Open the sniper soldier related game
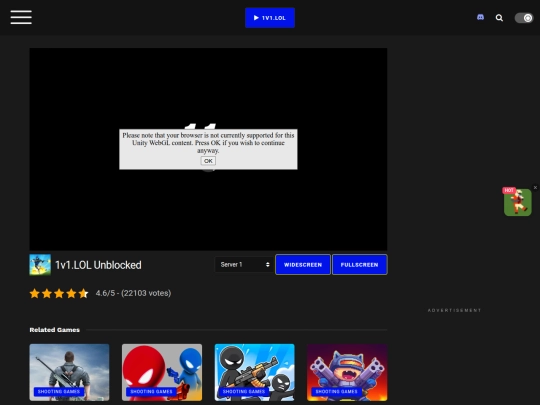This screenshot has height=405, width=540. point(69,372)
